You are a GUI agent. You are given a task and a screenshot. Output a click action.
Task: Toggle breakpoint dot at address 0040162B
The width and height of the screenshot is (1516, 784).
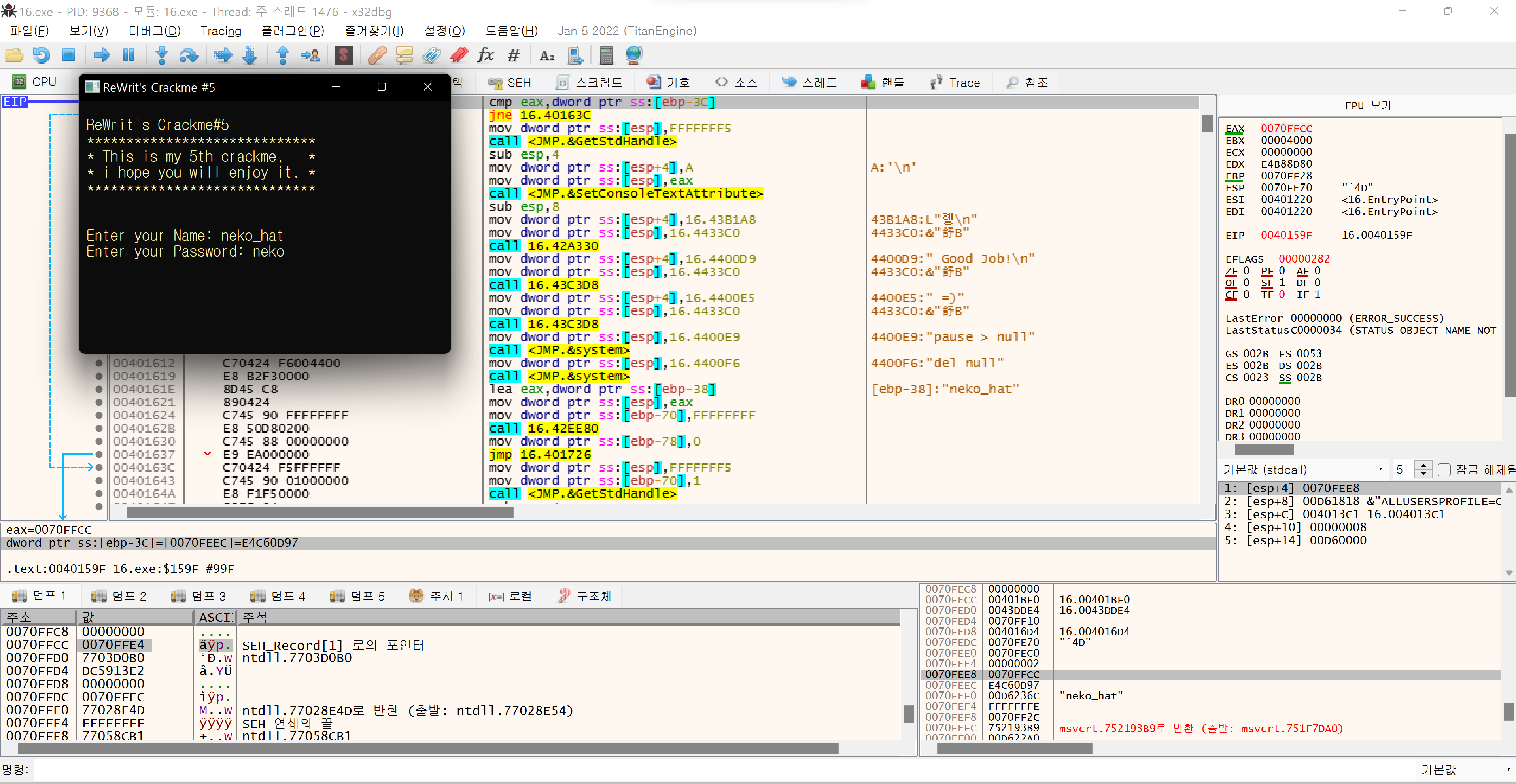click(x=99, y=429)
